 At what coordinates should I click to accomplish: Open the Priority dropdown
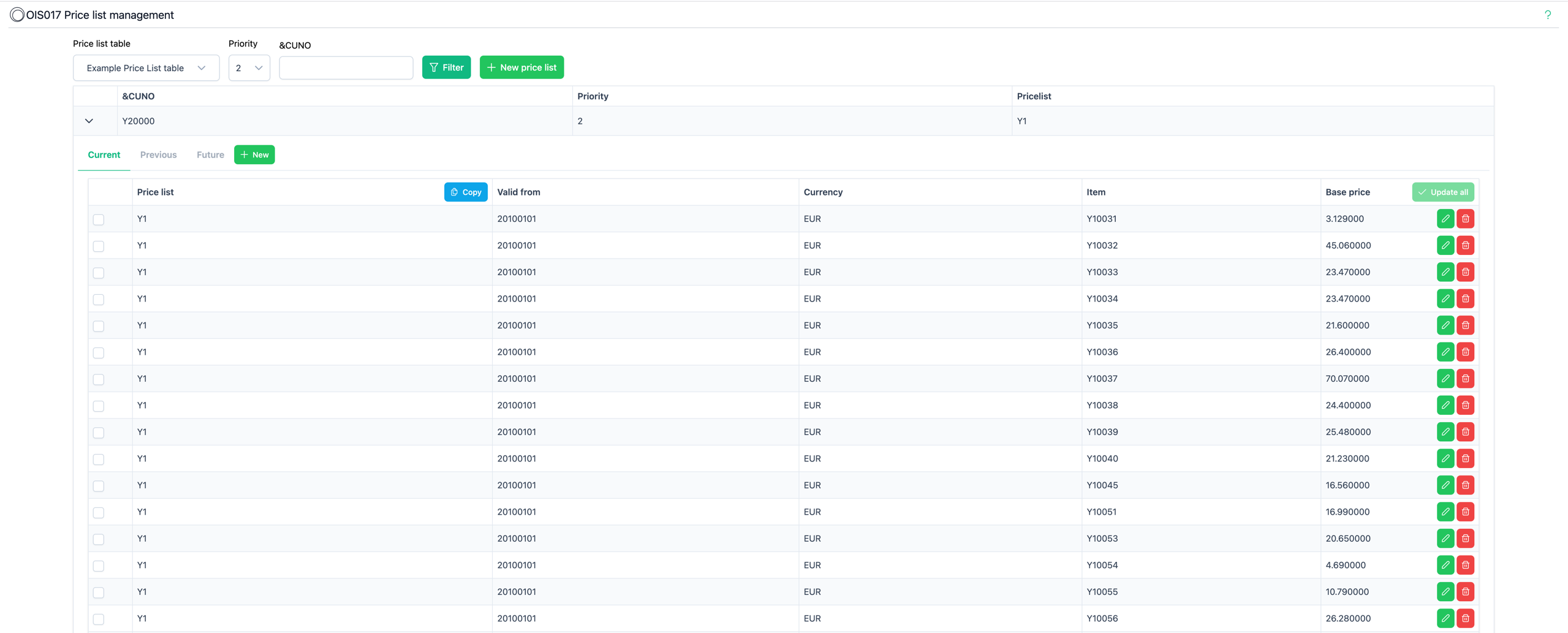click(x=249, y=67)
